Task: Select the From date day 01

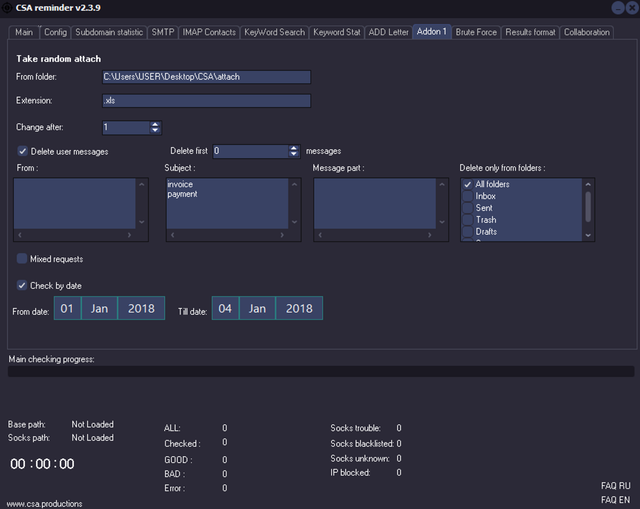Action: (67, 308)
